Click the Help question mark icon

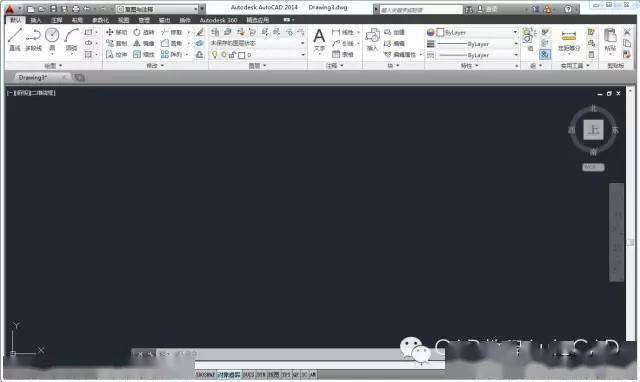[568, 9]
